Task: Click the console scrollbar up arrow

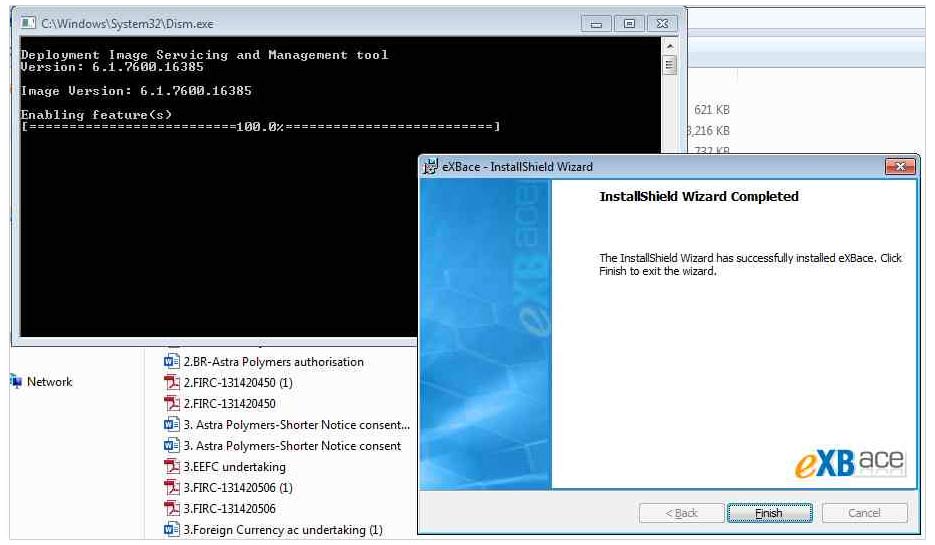Action: [x=669, y=46]
